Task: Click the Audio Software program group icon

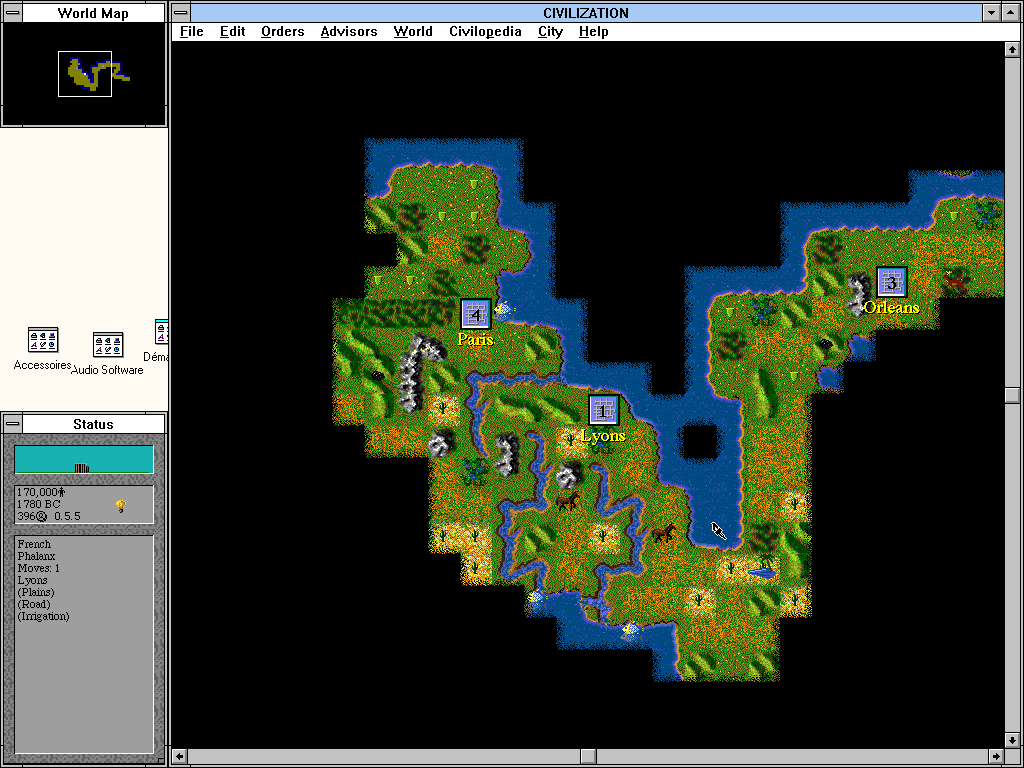Action: (108, 345)
